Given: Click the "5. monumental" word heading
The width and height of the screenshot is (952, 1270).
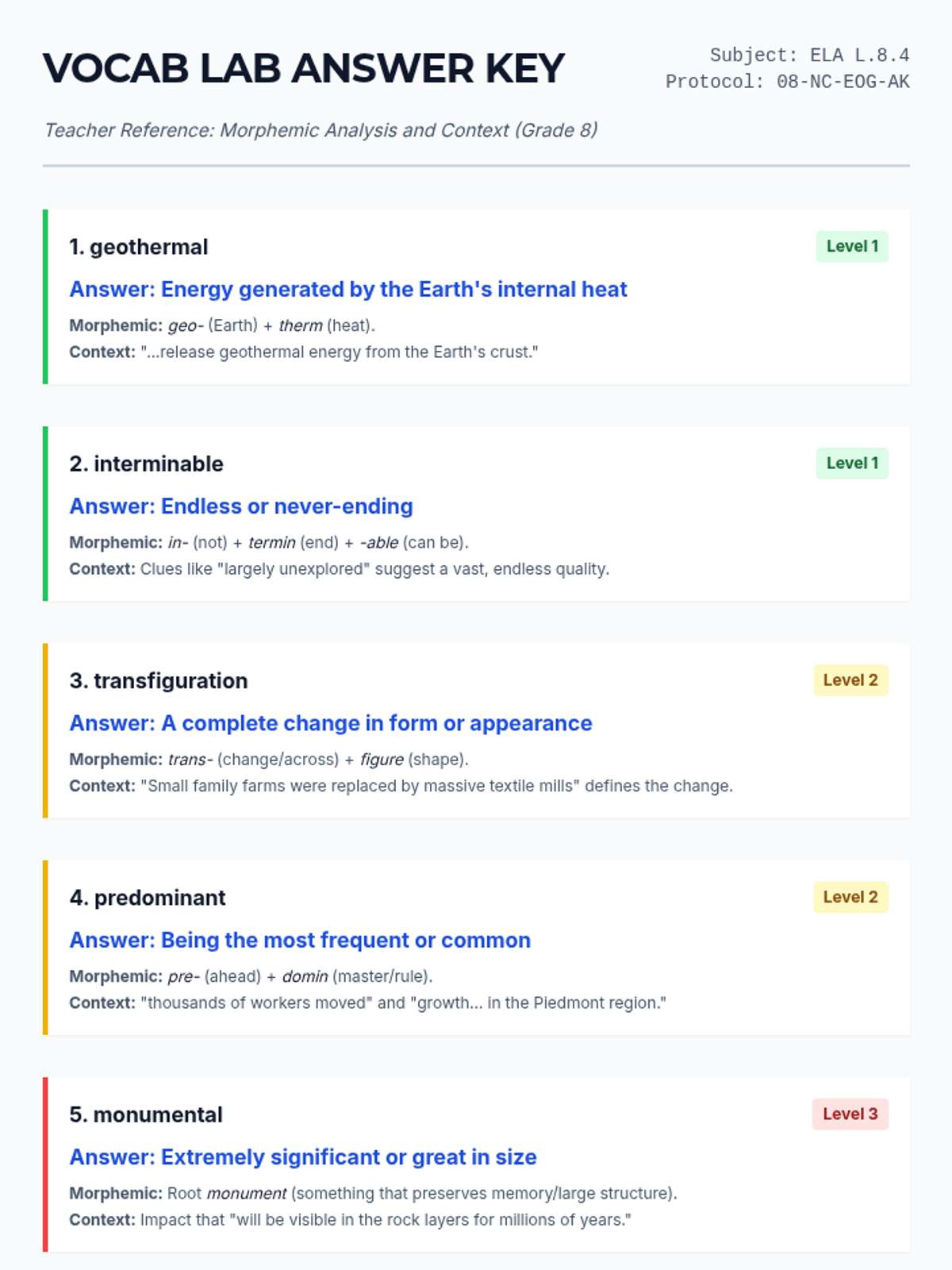Looking at the screenshot, I should [146, 1114].
